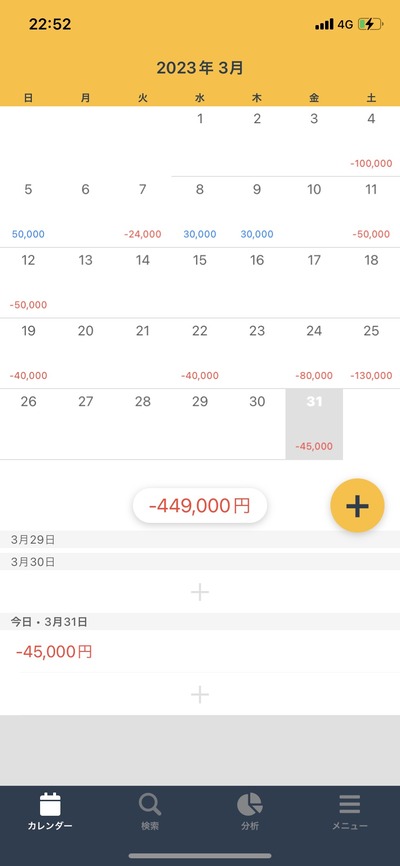Tap the plus under 3月30日
Viewport: 400px width, 866px height.
pyautogui.click(x=200, y=592)
